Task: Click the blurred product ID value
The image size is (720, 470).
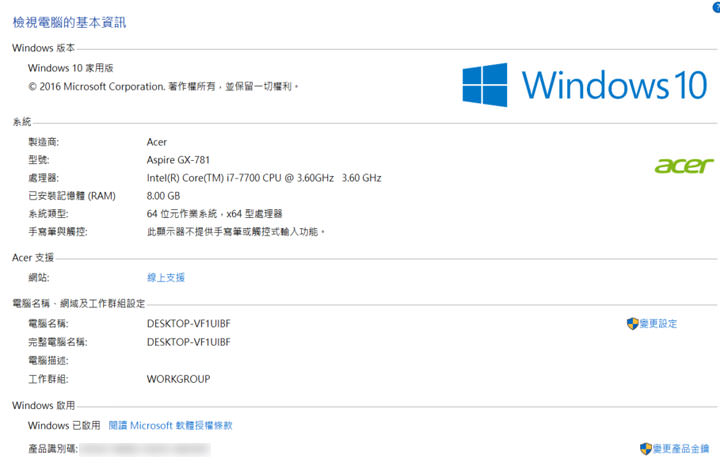Action: tap(145, 449)
